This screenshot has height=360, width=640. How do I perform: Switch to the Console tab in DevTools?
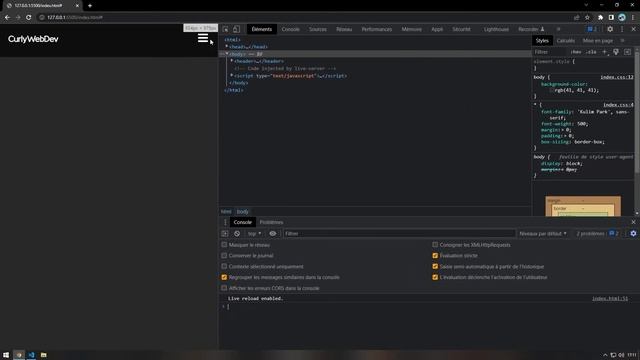[x=291, y=29]
